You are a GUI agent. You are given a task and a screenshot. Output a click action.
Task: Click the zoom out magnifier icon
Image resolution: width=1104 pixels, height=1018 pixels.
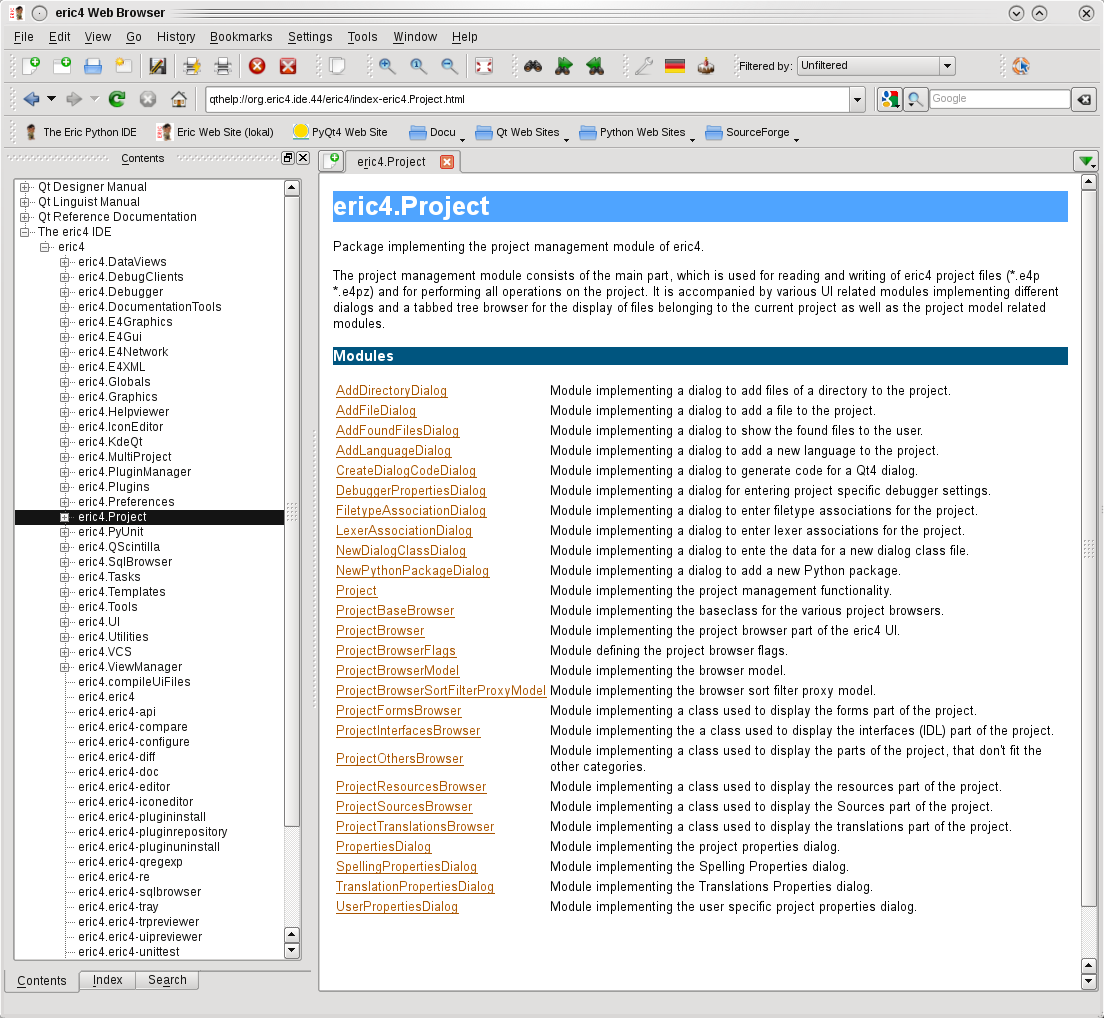pos(450,66)
